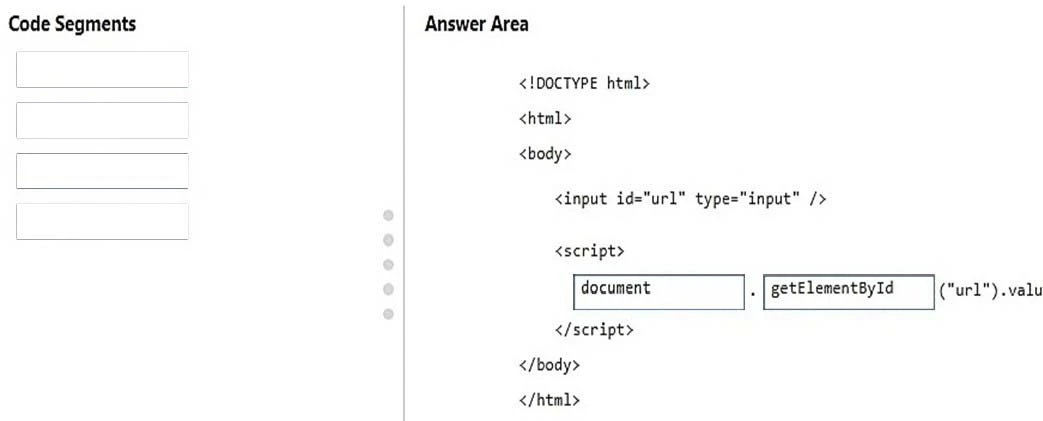The height and width of the screenshot is (421, 1043).
Task: Select the second empty code segment box
Action: [102, 120]
